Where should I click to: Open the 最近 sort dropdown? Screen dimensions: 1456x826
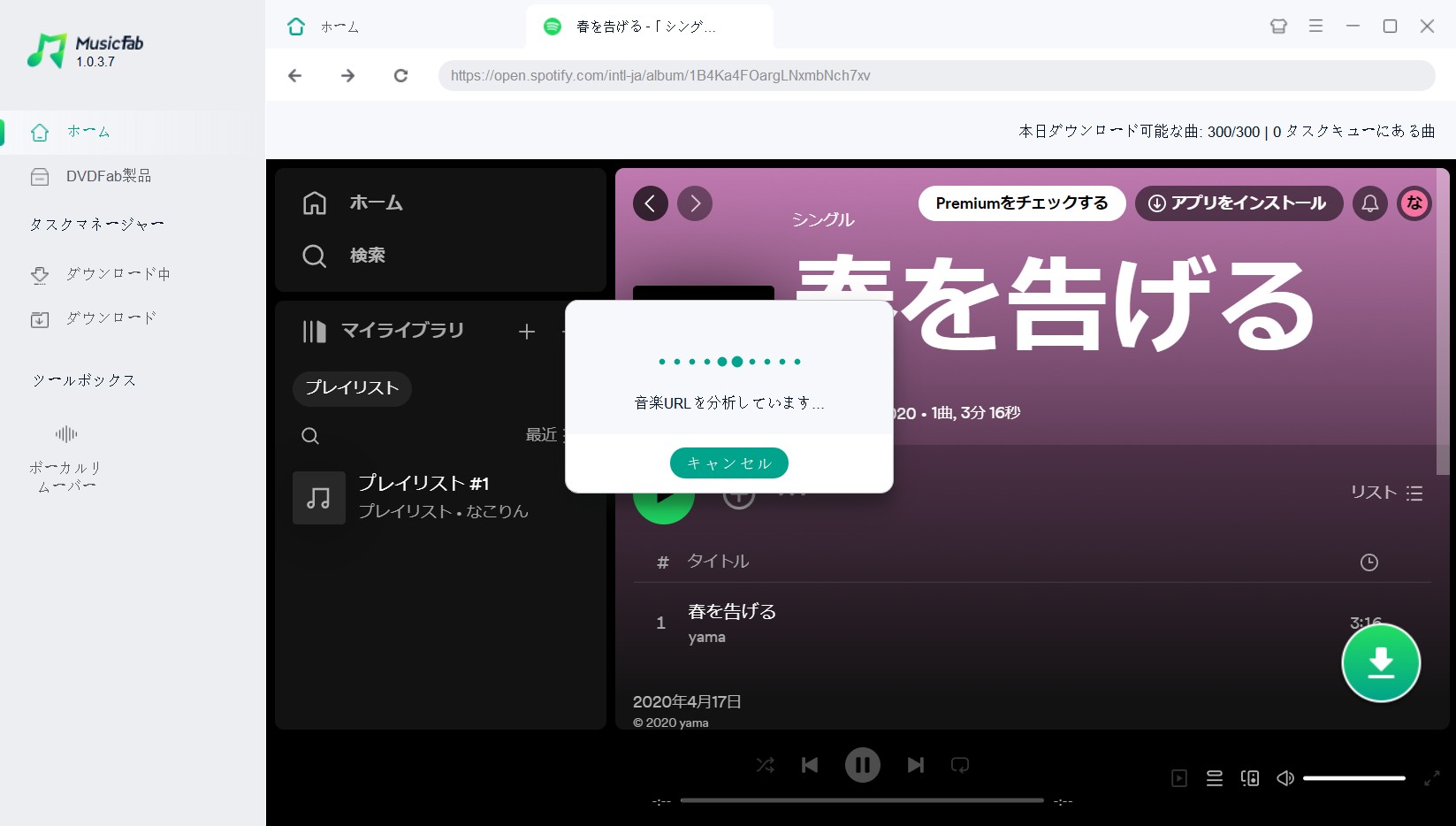click(x=545, y=435)
